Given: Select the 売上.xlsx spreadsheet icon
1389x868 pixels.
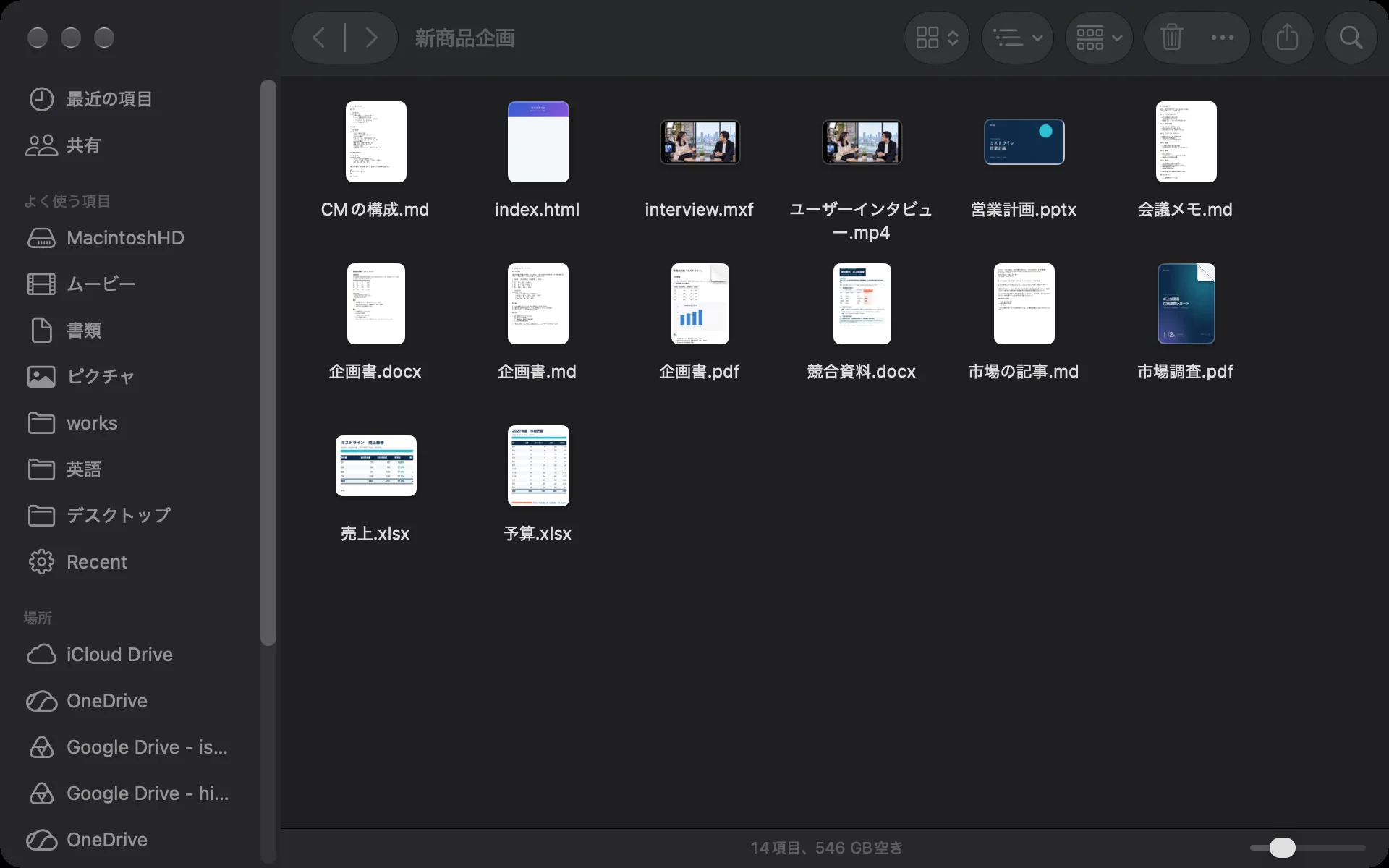Looking at the screenshot, I should click(376, 466).
